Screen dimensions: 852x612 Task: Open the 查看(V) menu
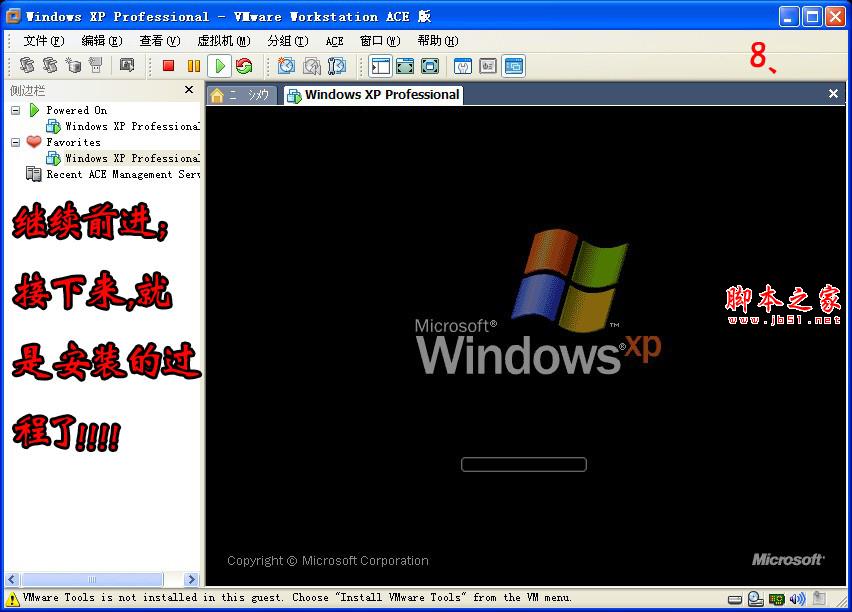click(x=160, y=41)
